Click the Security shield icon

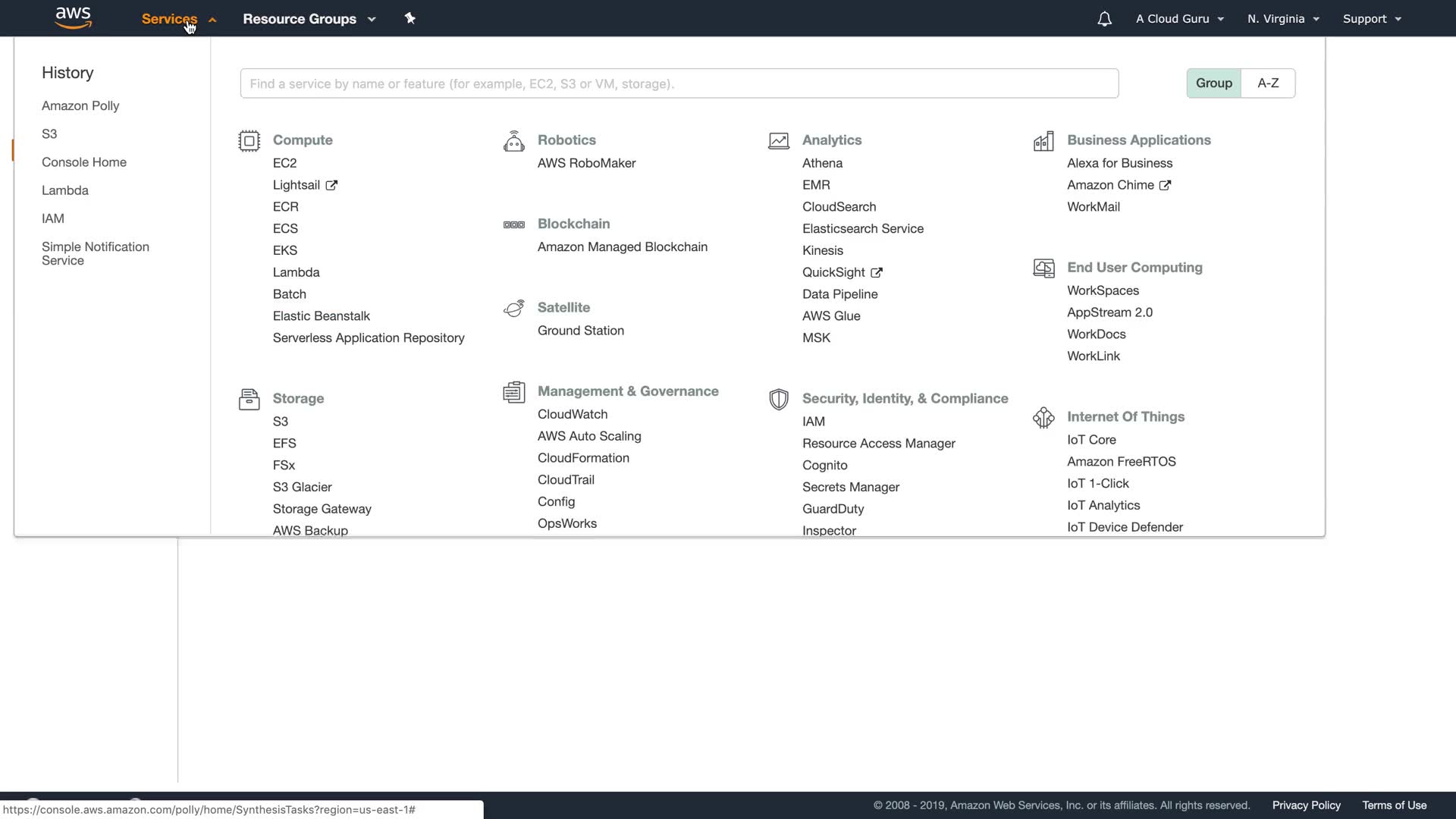778,400
